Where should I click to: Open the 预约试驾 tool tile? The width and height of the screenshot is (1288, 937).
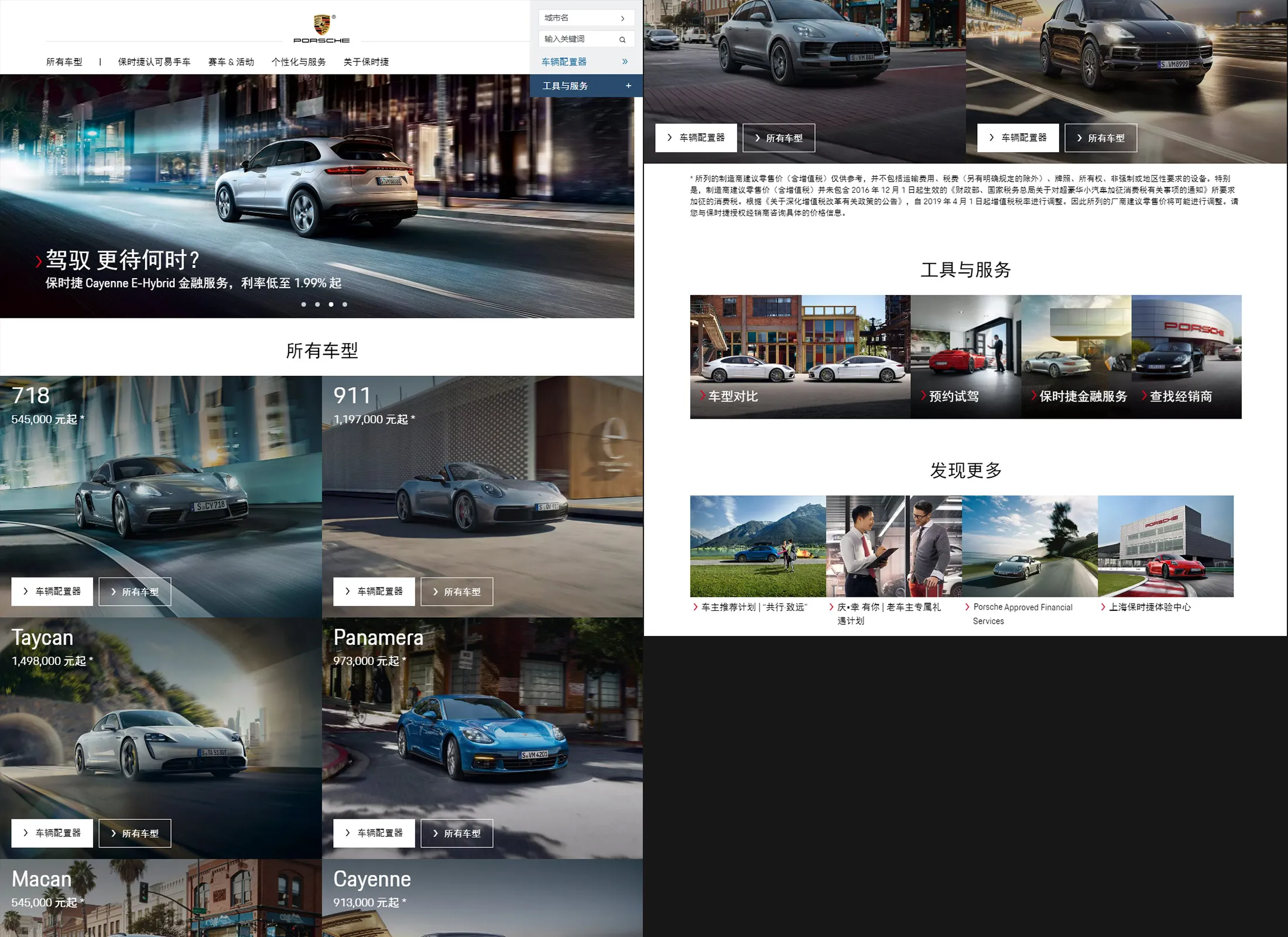pyautogui.click(x=966, y=357)
